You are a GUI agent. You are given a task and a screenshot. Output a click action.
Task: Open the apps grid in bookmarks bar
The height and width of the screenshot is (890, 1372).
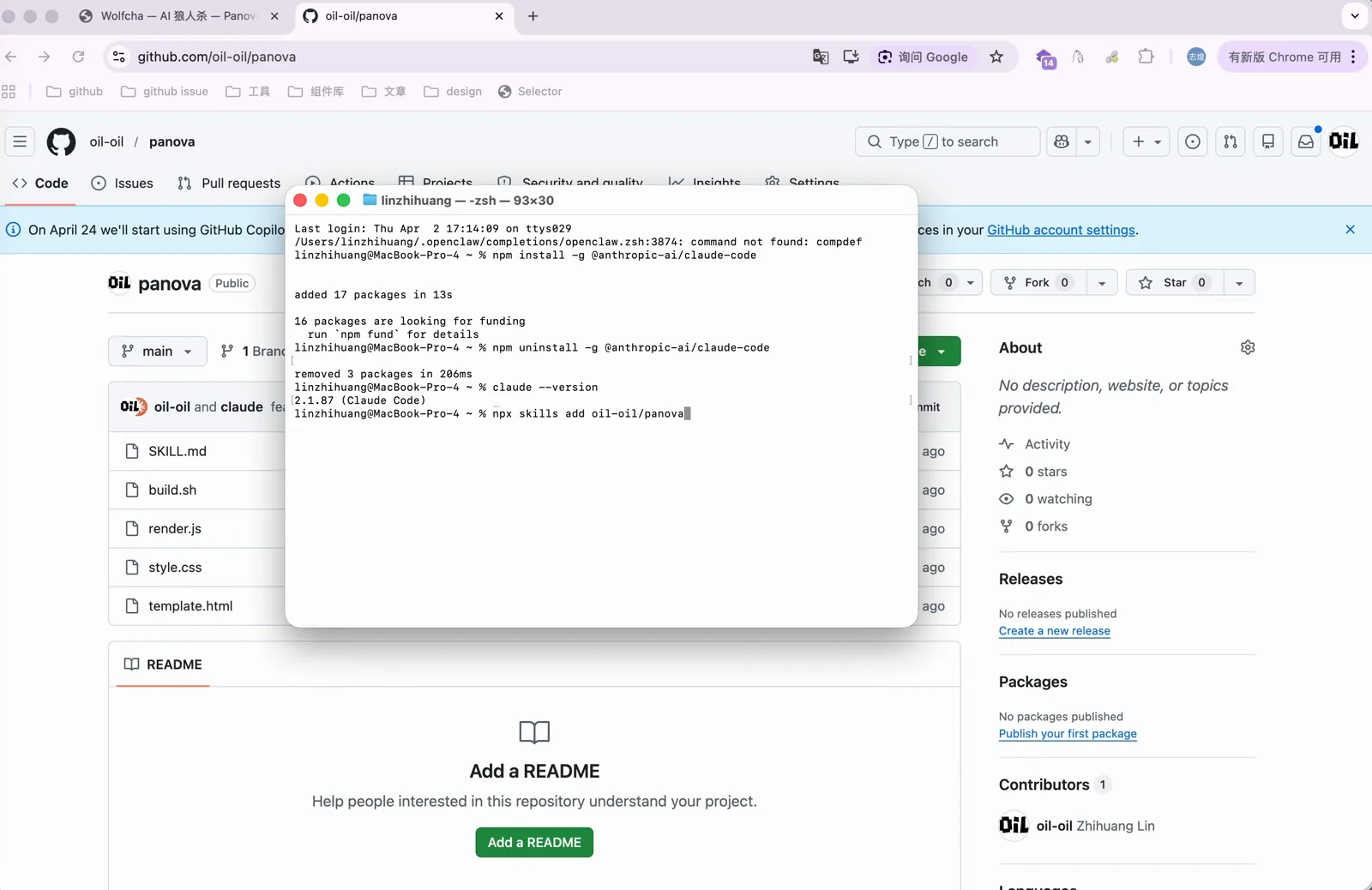[9, 92]
